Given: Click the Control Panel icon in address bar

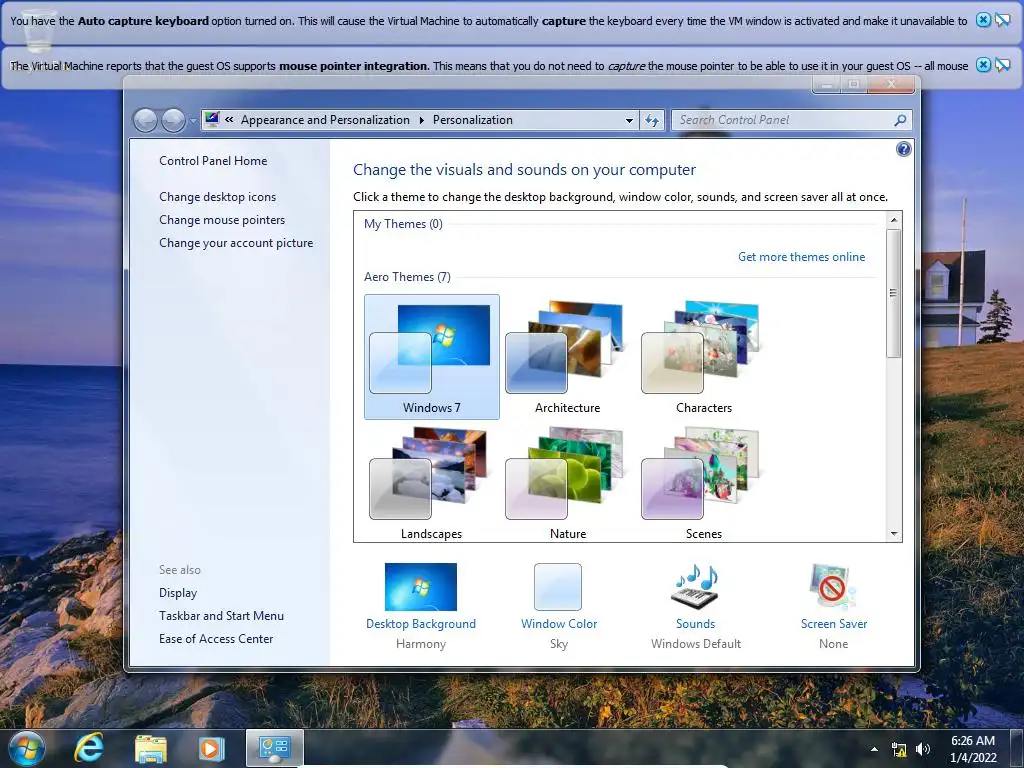Looking at the screenshot, I should pos(212,120).
